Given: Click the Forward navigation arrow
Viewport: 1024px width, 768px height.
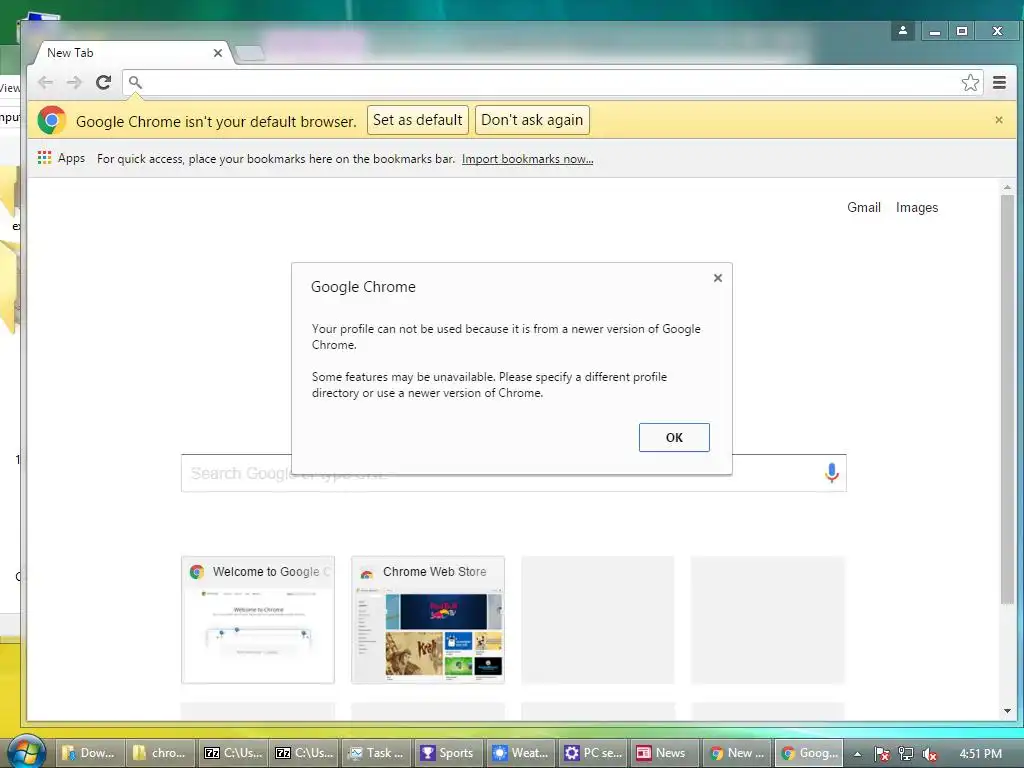Looking at the screenshot, I should pos(74,82).
